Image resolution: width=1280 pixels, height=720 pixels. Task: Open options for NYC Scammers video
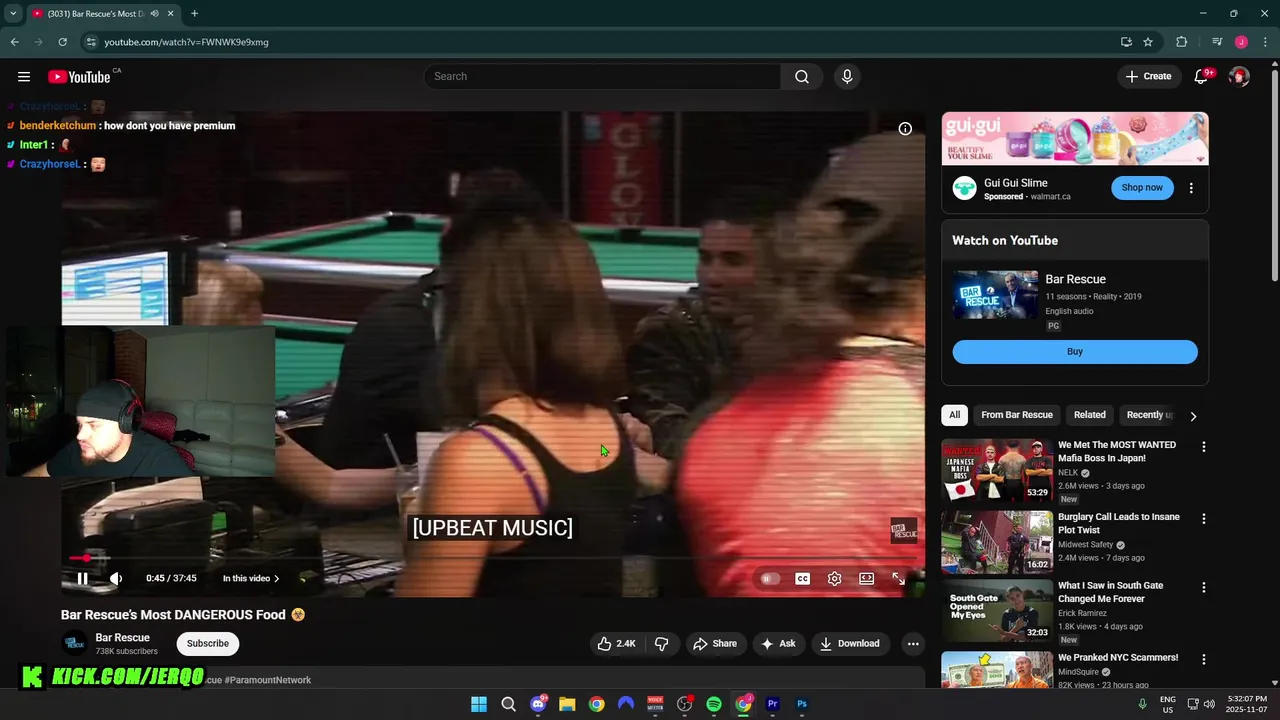(x=1204, y=660)
